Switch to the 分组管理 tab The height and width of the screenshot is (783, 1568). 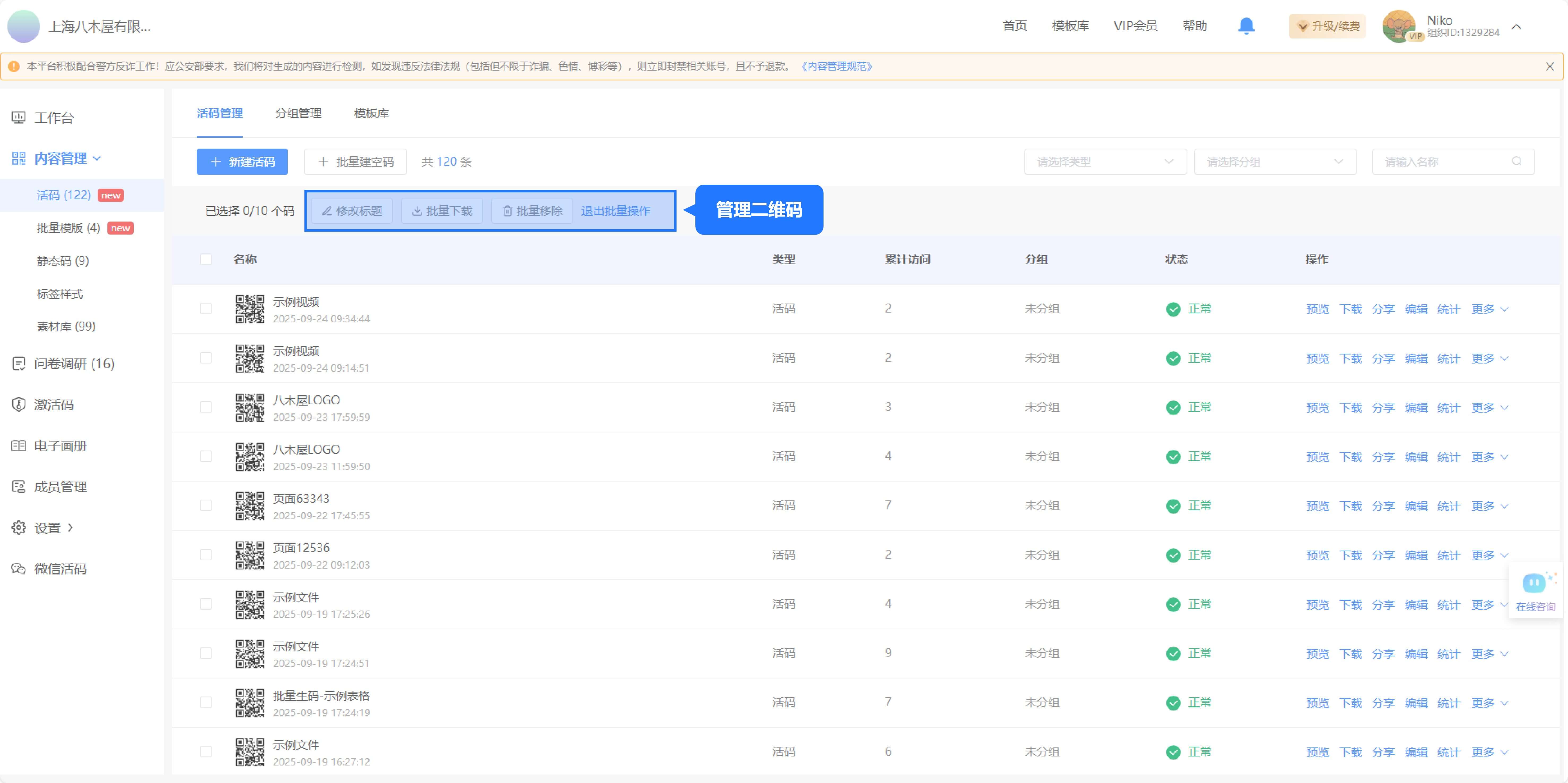click(x=298, y=113)
